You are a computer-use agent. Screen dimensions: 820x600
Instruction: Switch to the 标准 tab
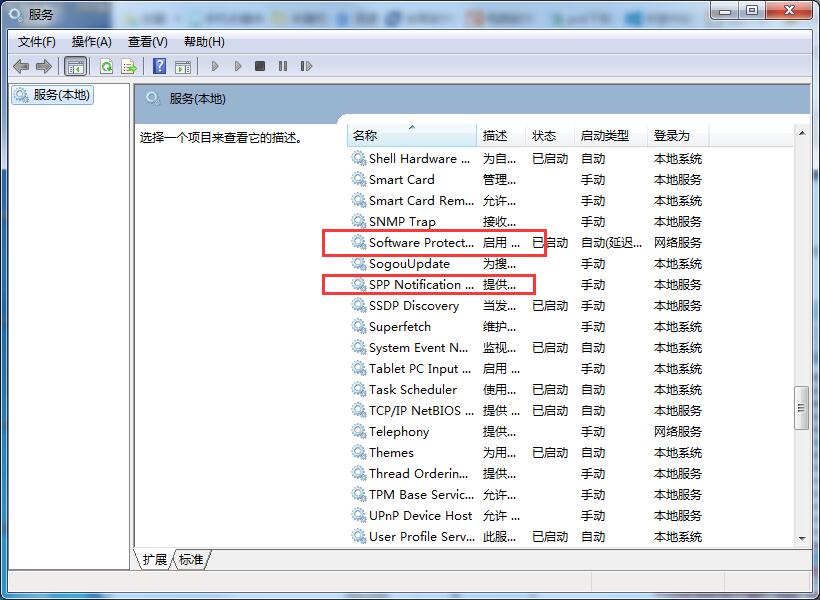point(190,560)
